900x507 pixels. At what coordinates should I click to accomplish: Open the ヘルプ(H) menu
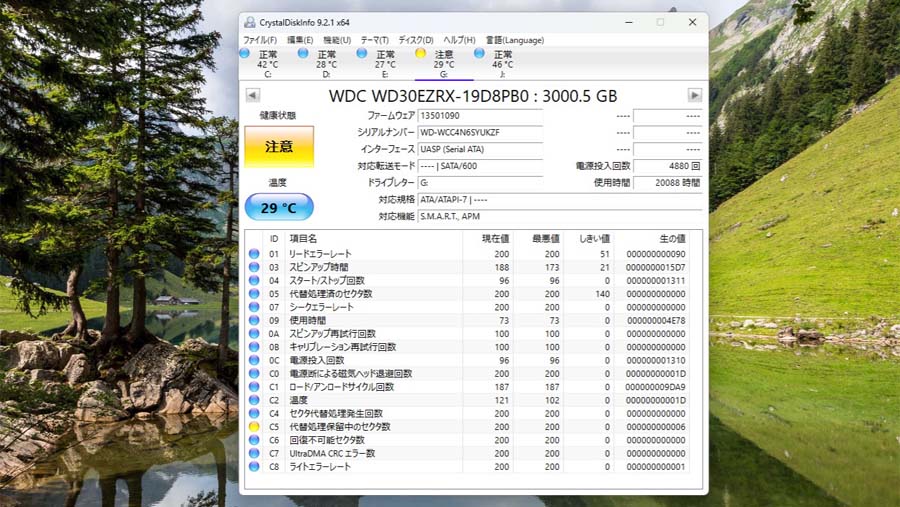click(x=459, y=40)
